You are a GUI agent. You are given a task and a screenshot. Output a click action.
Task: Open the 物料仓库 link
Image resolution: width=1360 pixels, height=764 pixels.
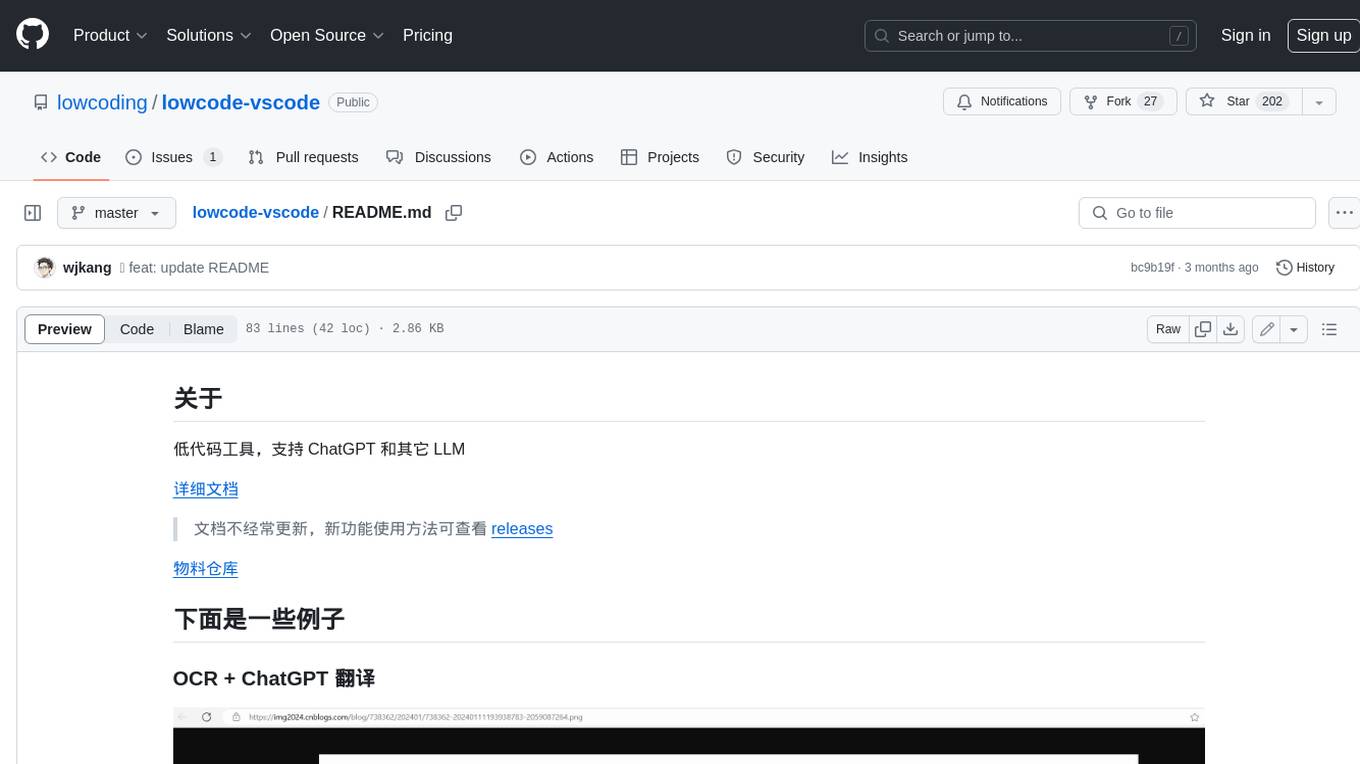205,569
